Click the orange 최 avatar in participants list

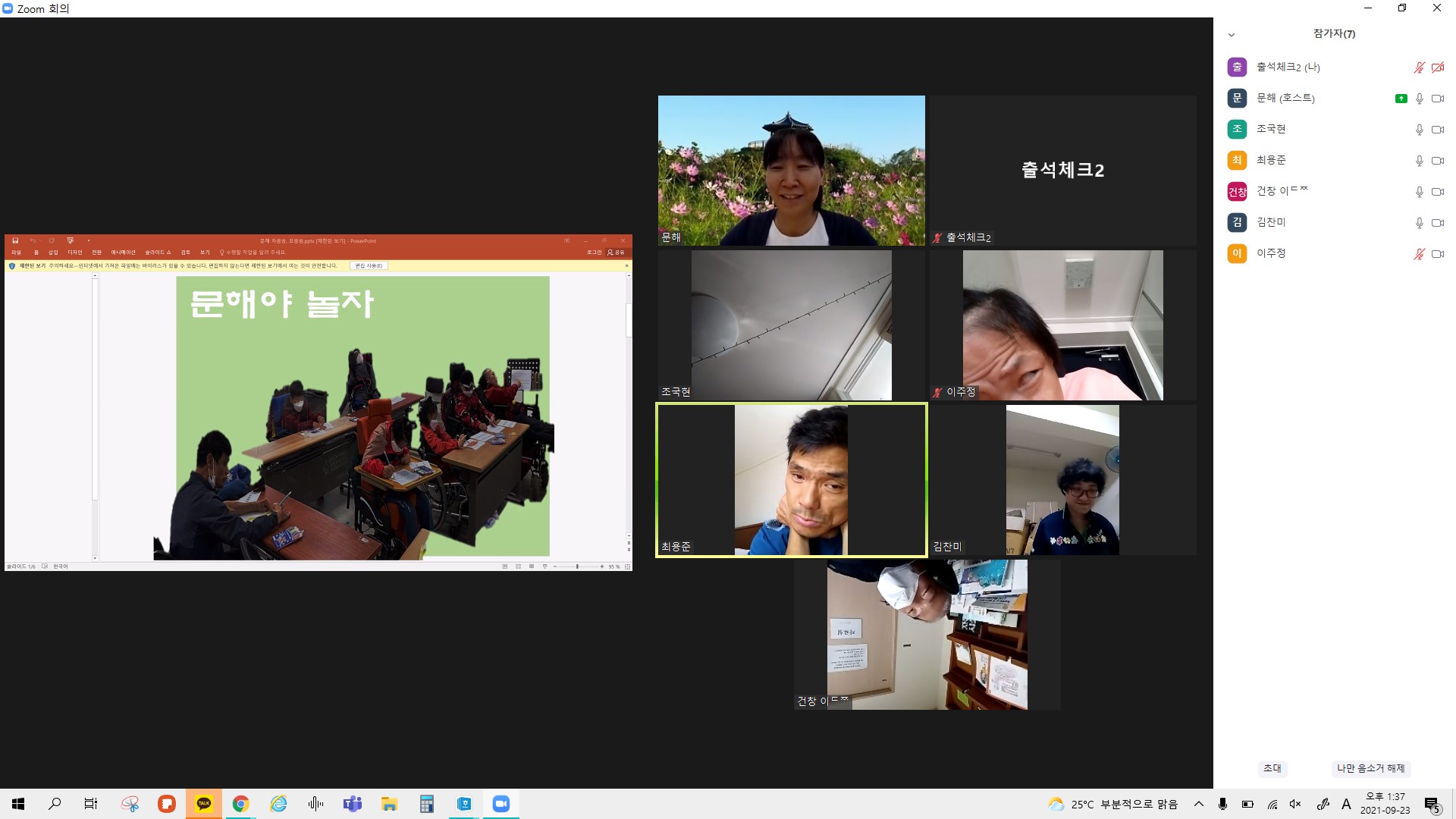pos(1237,160)
